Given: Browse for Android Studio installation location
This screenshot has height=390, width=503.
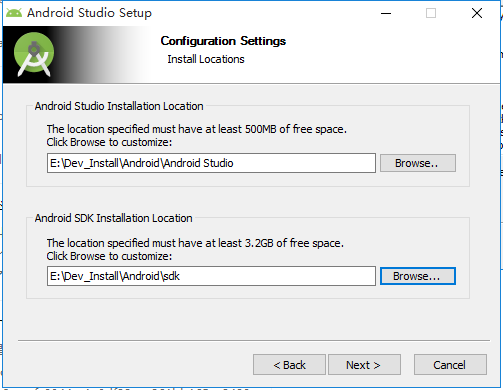Looking at the screenshot, I should (418, 163).
